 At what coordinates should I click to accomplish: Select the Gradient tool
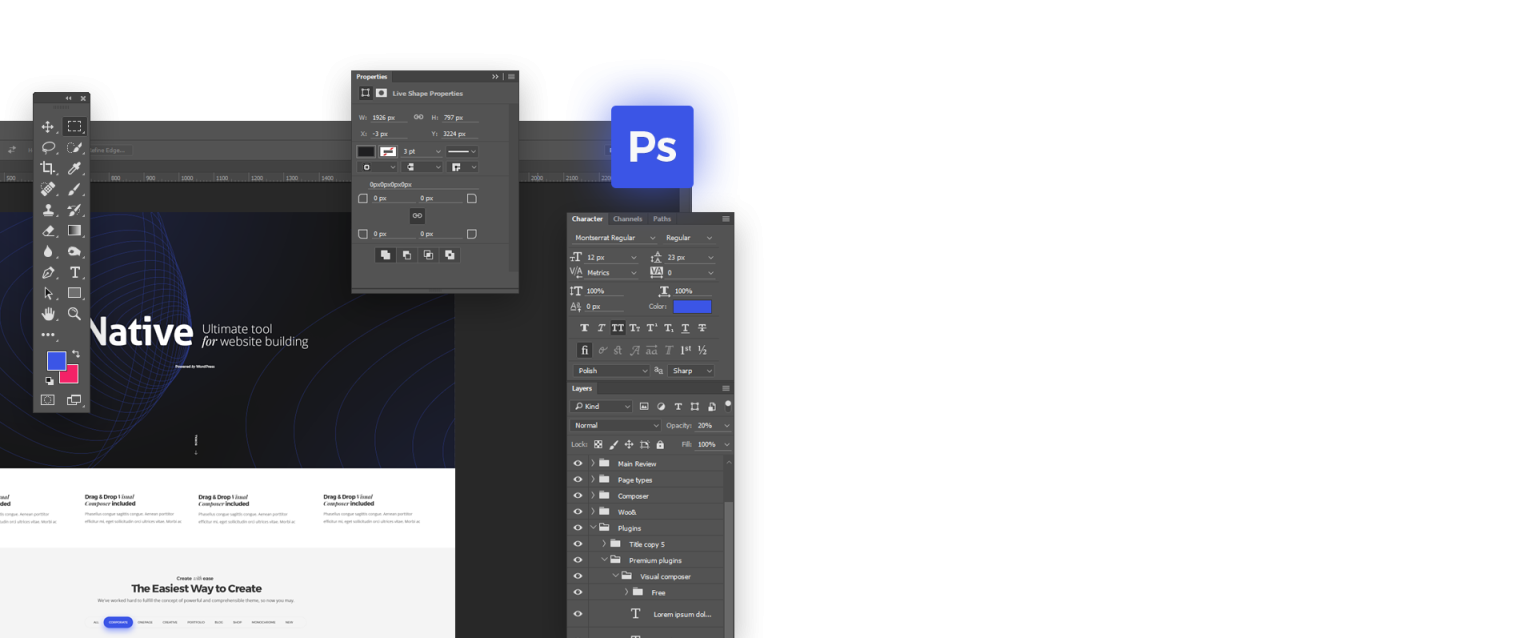click(74, 231)
